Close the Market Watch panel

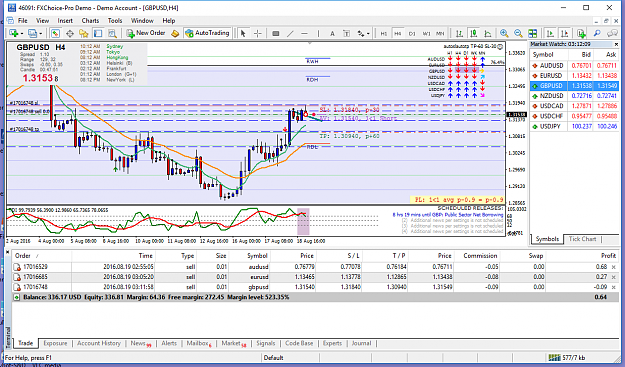point(616,44)
